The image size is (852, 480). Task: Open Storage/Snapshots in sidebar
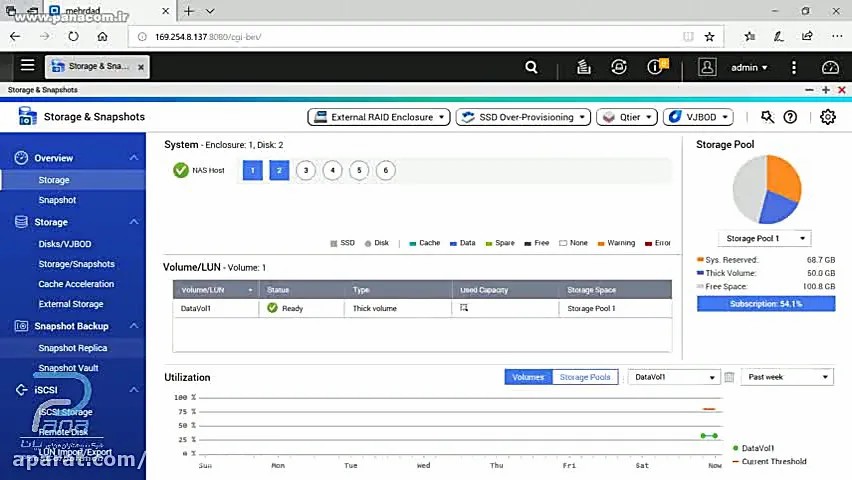(x=77, y=264)
